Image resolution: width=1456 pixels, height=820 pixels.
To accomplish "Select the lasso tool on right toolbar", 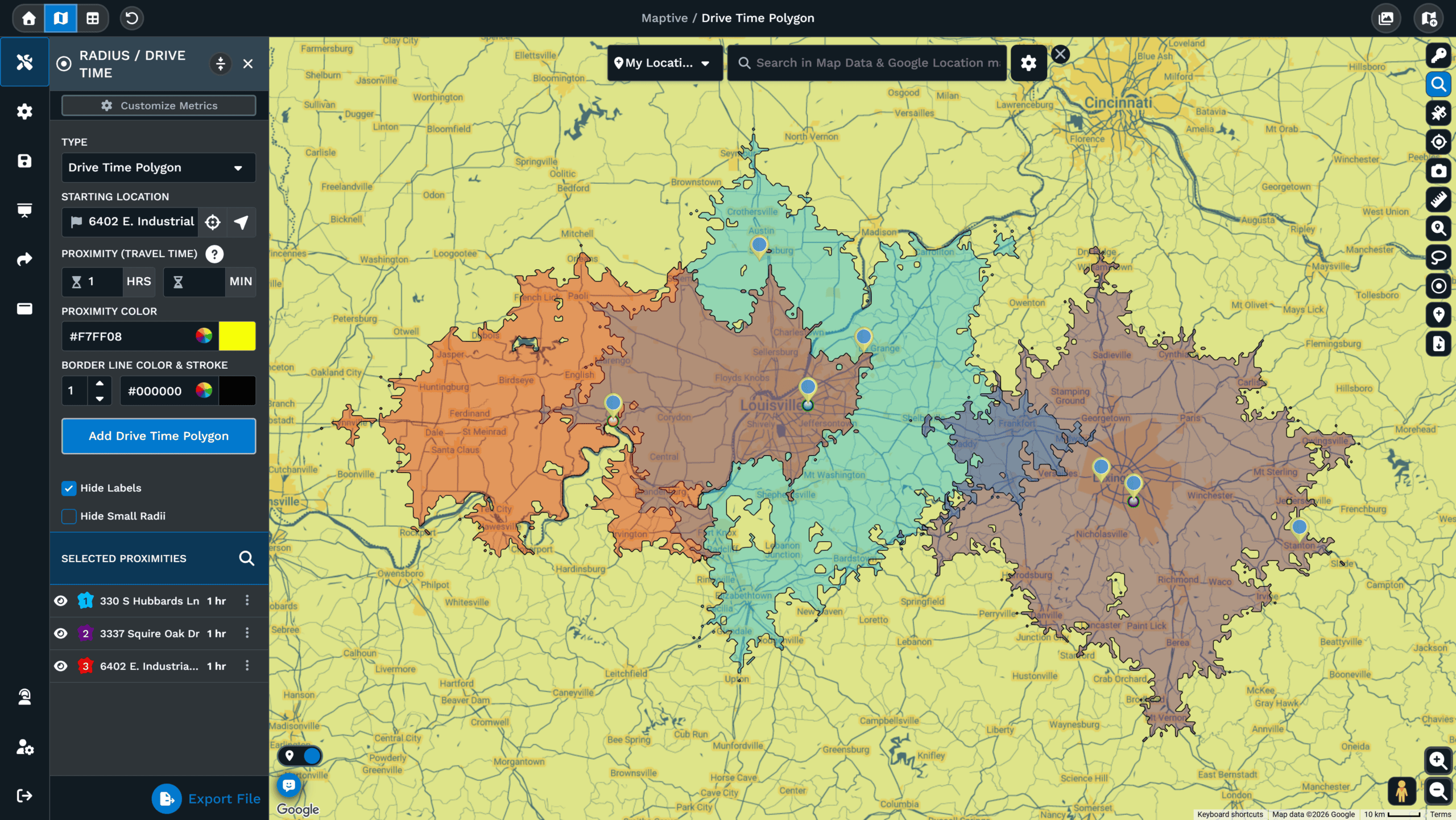I will [x=1439, y=257].
